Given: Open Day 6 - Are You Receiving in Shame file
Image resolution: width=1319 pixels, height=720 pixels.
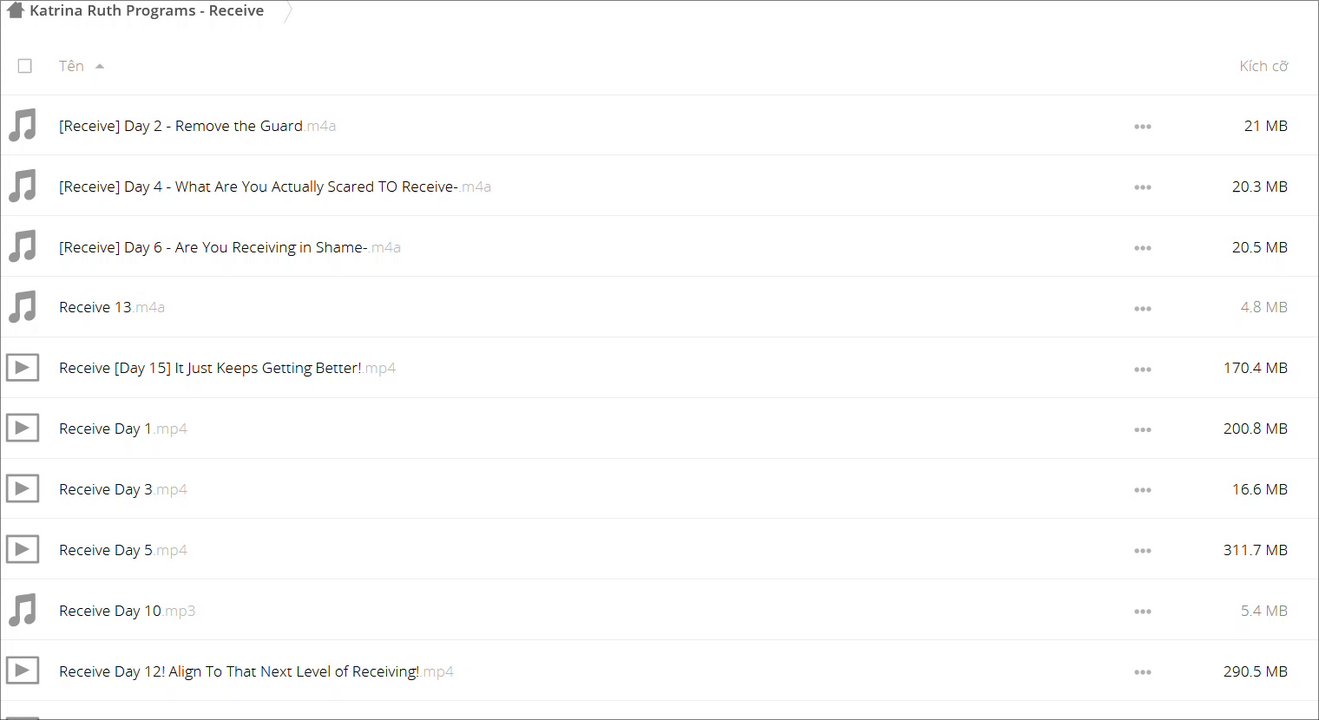Looking at the screenshot, I should [213, 247].
